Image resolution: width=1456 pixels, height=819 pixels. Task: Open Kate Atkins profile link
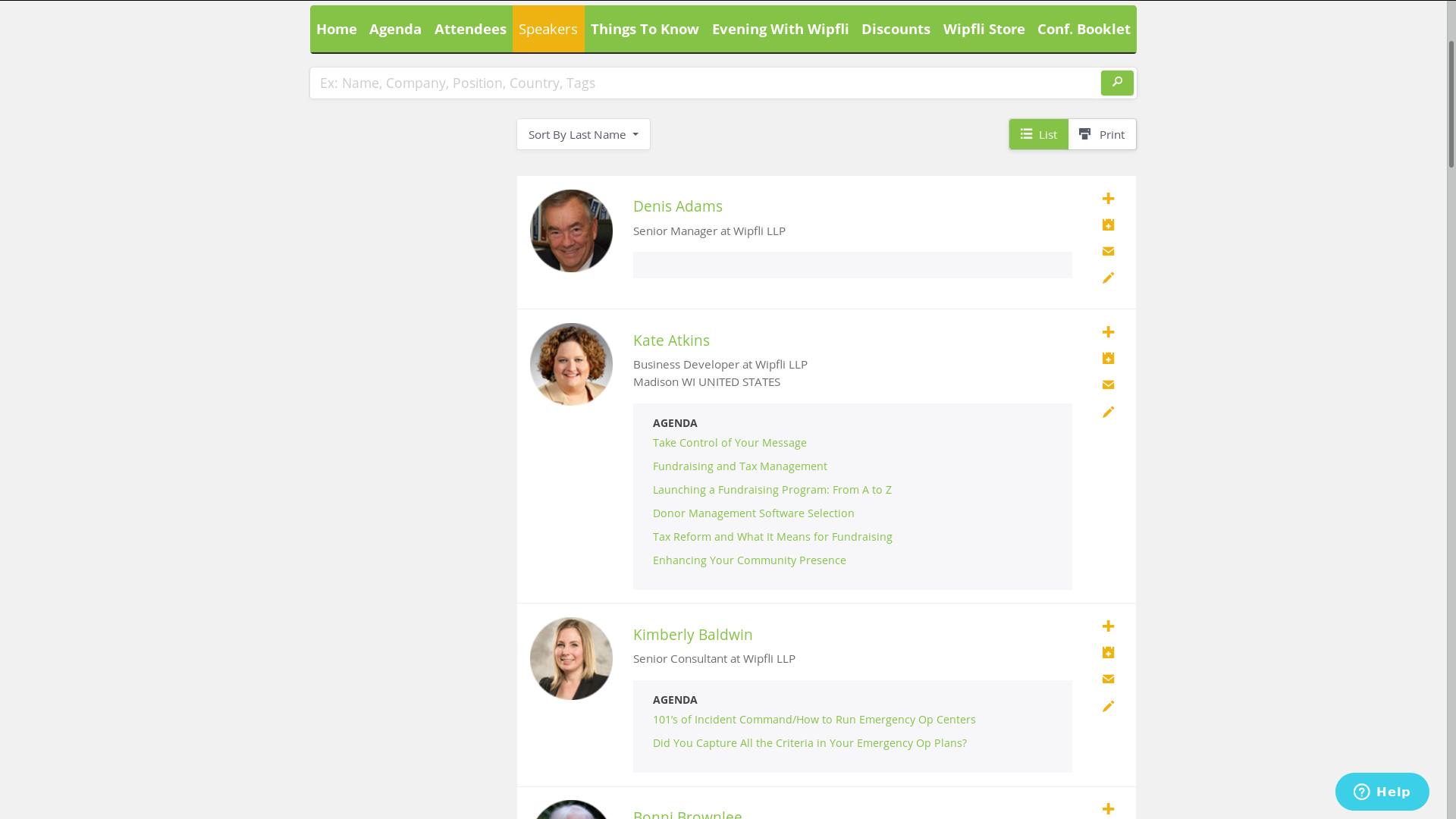pos(671,340)
